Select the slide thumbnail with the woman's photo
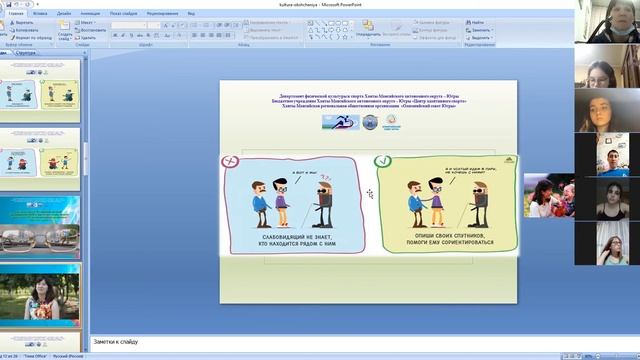 coord(40,295)
